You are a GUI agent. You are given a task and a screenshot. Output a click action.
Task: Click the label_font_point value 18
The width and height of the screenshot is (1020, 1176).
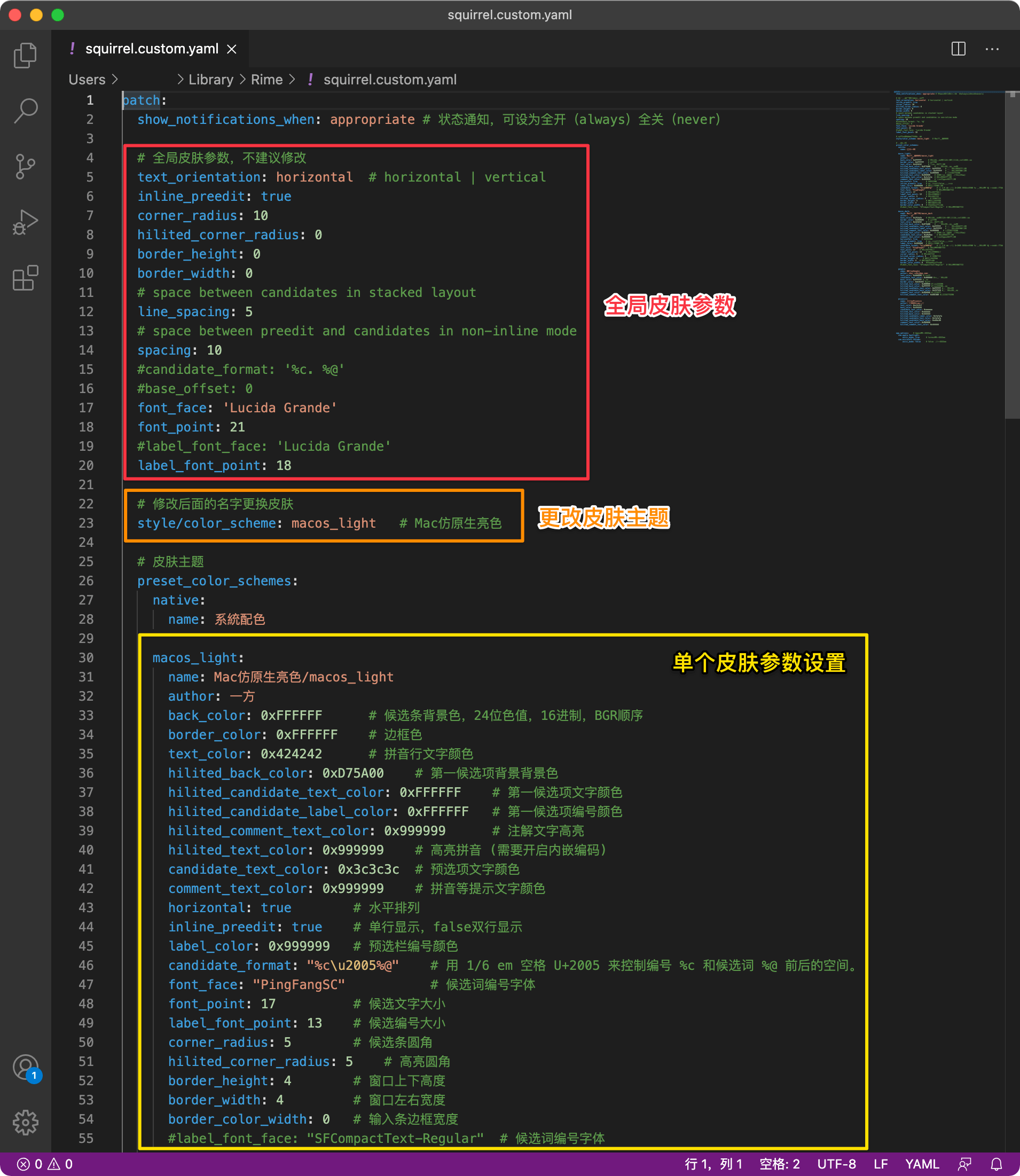point(284,466)
